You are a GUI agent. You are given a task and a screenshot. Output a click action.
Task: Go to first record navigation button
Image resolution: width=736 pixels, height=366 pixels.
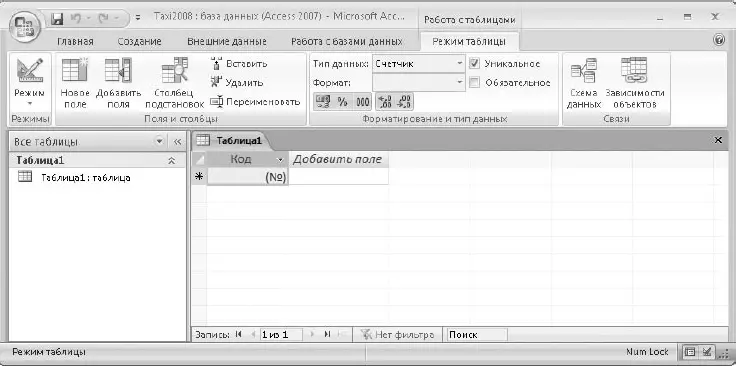238,335
